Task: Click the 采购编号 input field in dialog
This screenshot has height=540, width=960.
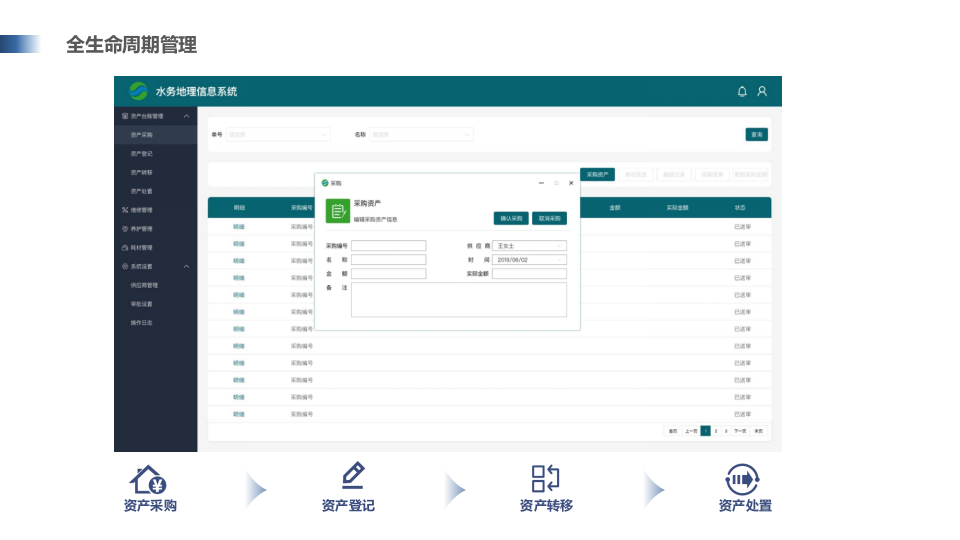Action: click(x=388, y=245)
